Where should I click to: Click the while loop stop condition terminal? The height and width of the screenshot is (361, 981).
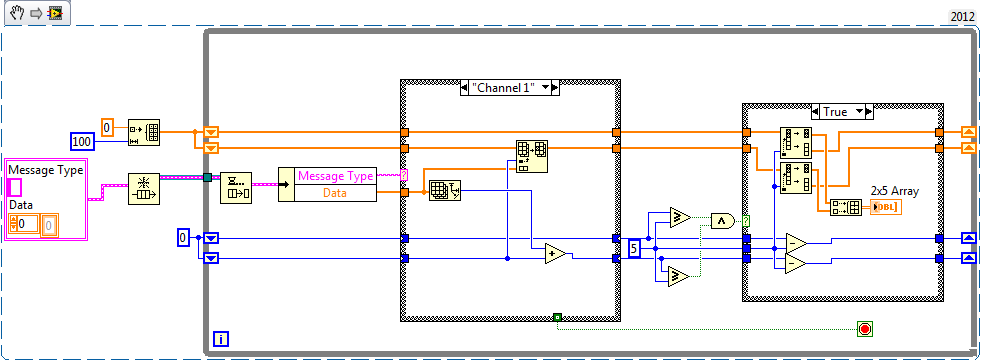(x=865, y=328)
